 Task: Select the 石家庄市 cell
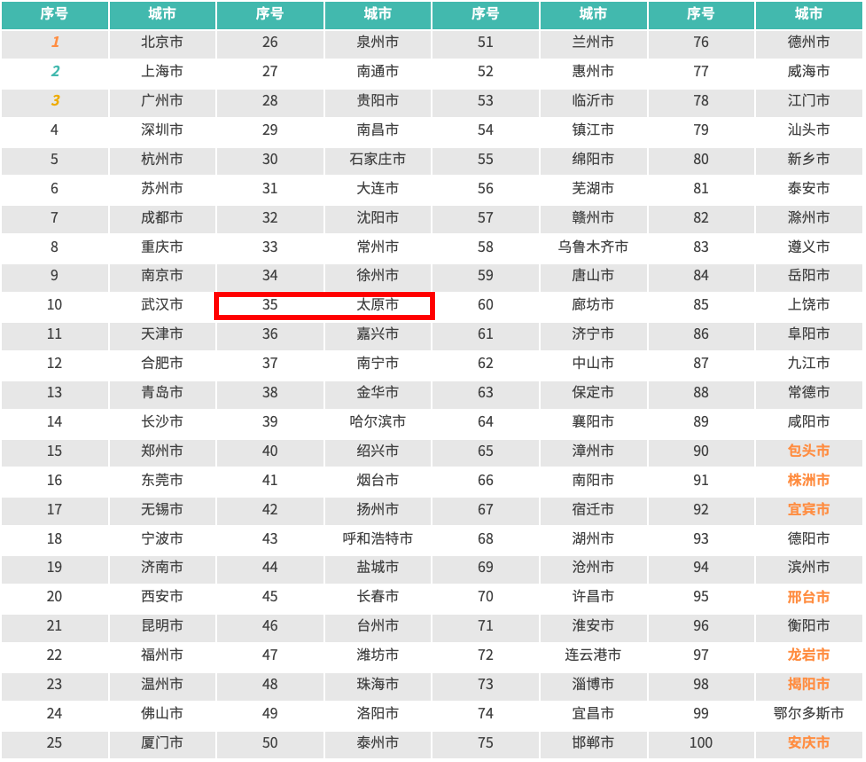[377, 159]
